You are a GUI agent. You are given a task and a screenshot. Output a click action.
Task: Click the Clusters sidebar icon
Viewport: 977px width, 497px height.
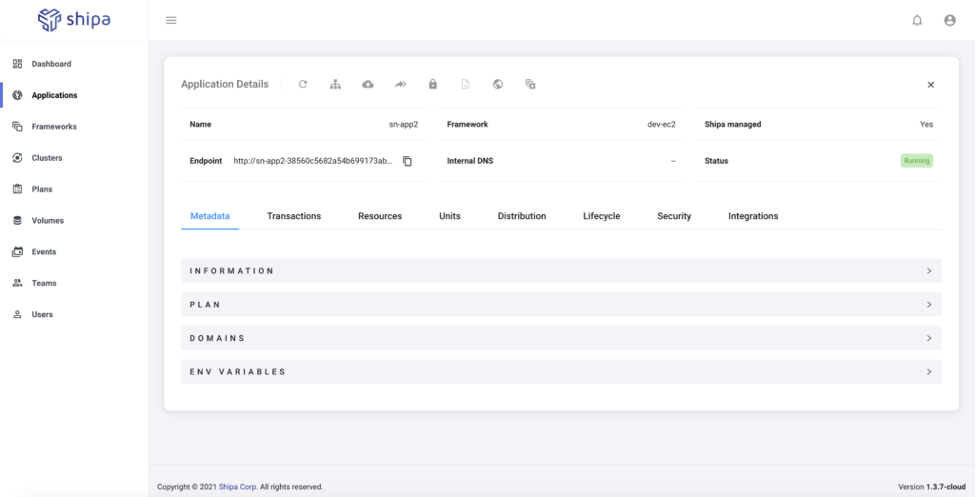(x=17, y=158)
